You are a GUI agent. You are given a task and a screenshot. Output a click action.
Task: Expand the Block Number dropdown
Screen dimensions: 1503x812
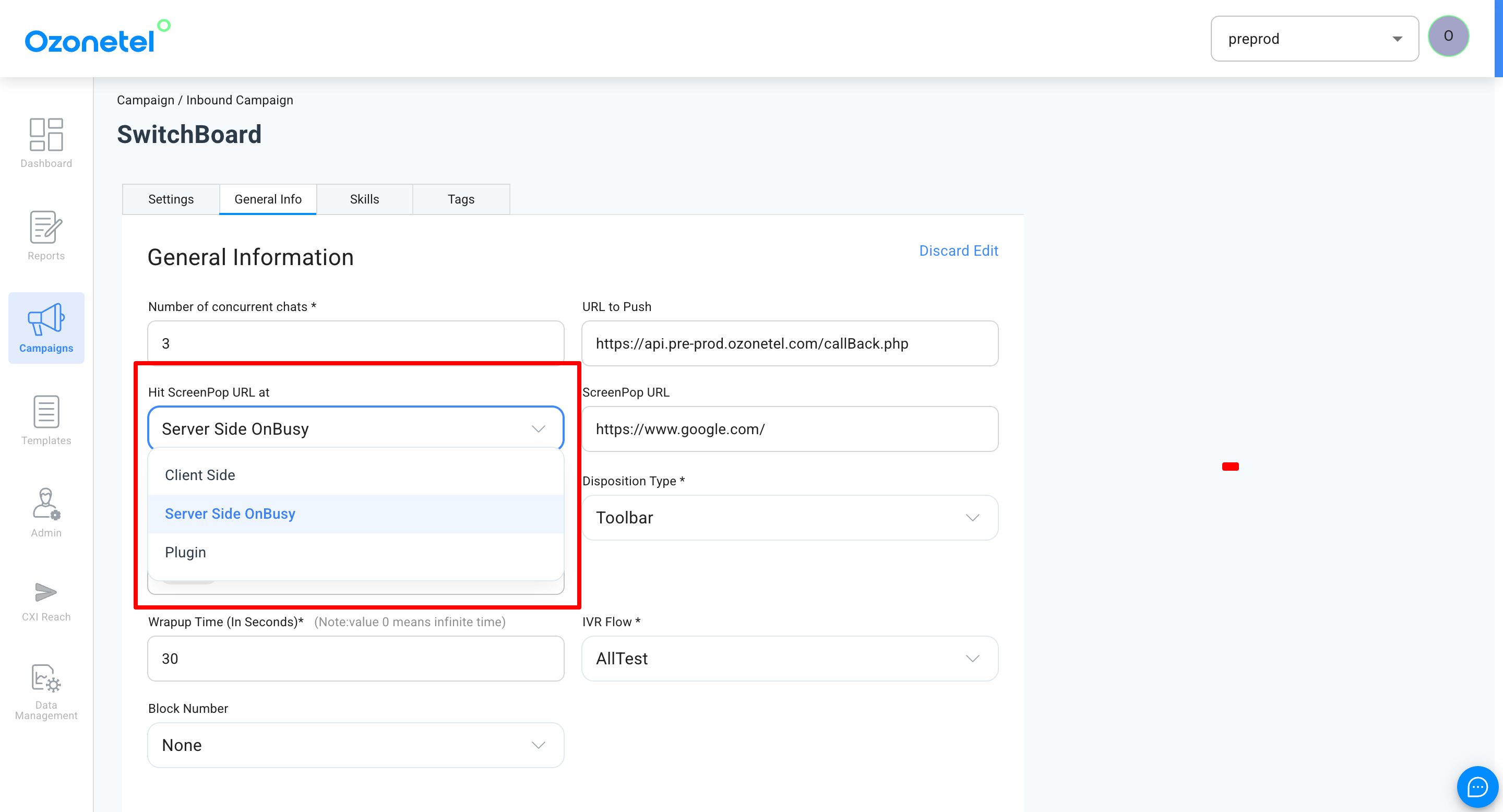click(x=355, y=745)
